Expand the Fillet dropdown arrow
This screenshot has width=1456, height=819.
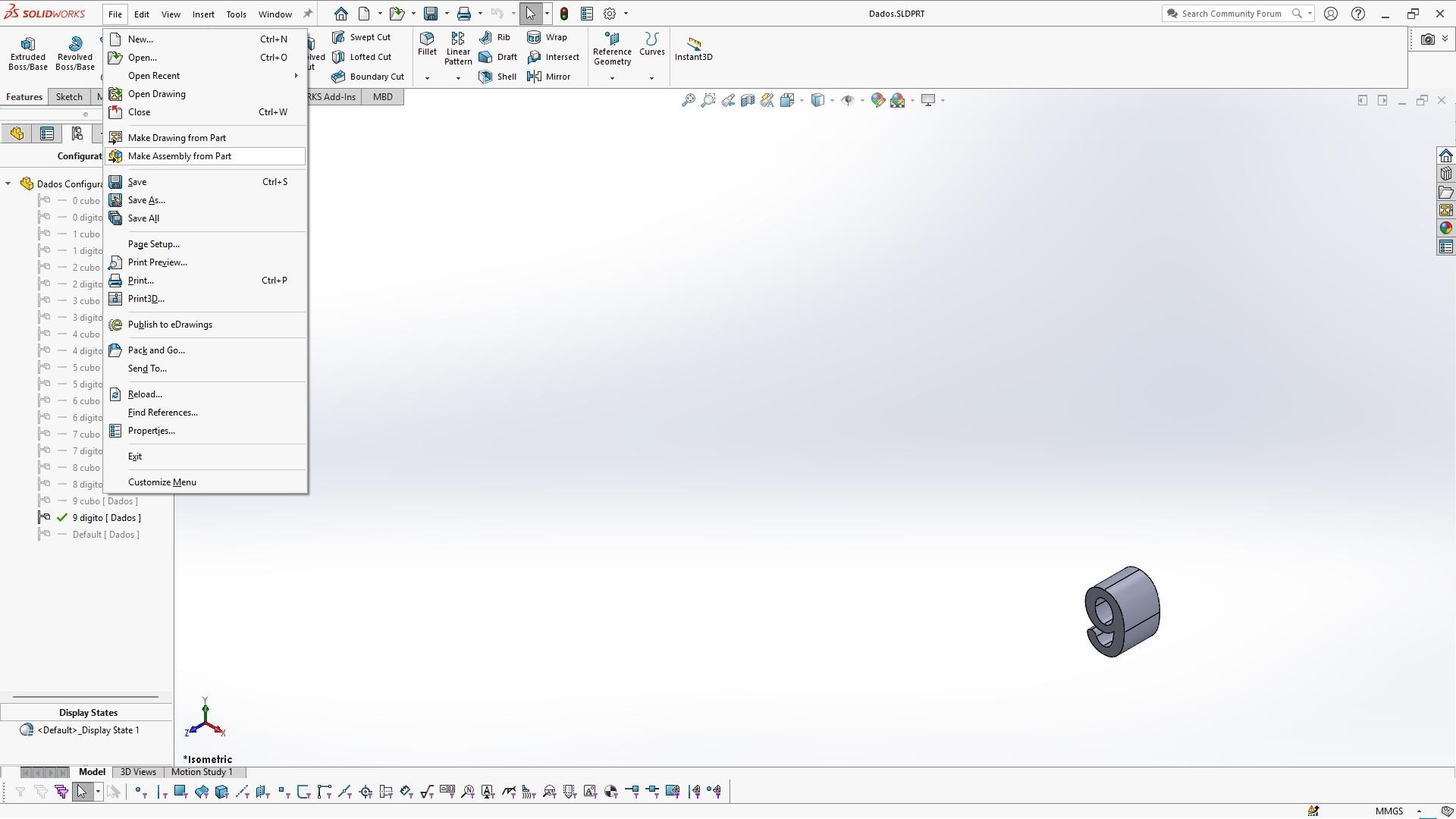click(427, 78)
